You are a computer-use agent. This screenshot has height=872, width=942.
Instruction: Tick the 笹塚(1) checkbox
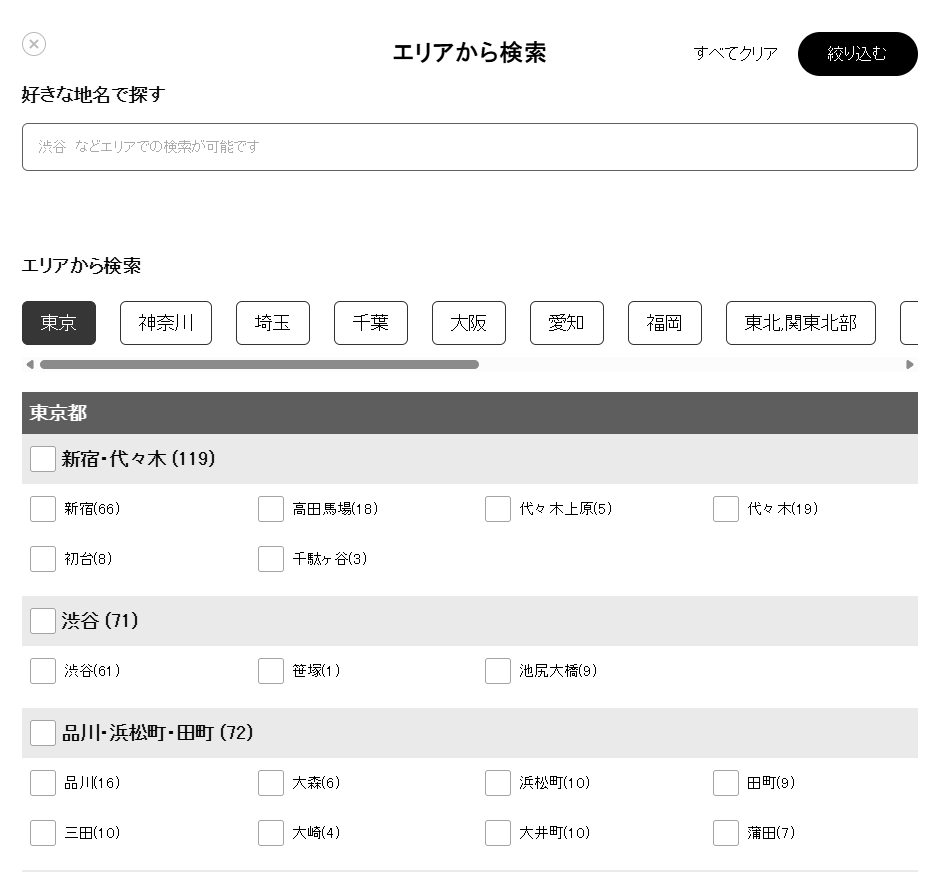tap(270, 670)
